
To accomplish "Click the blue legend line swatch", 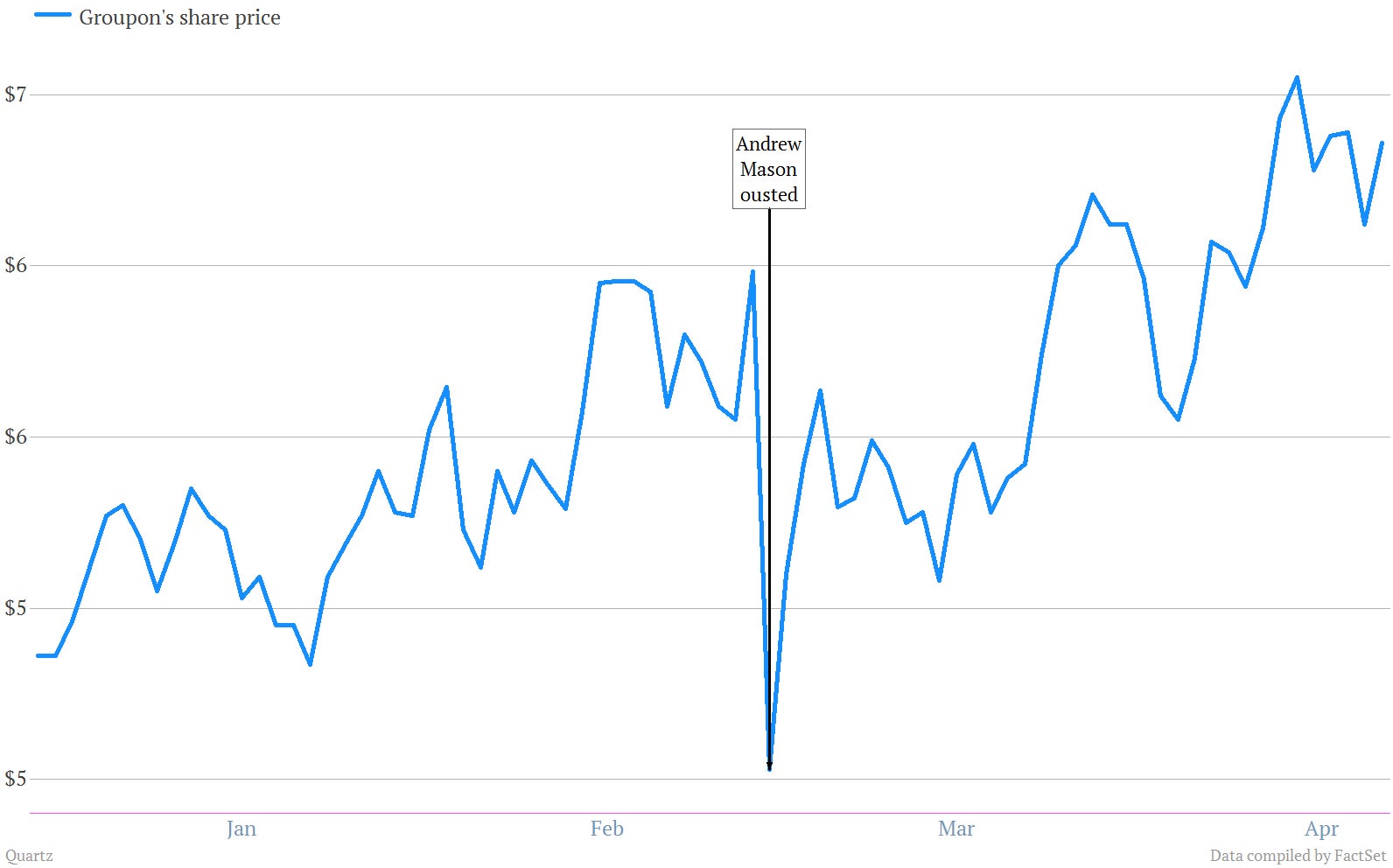I will pos(52,15).
